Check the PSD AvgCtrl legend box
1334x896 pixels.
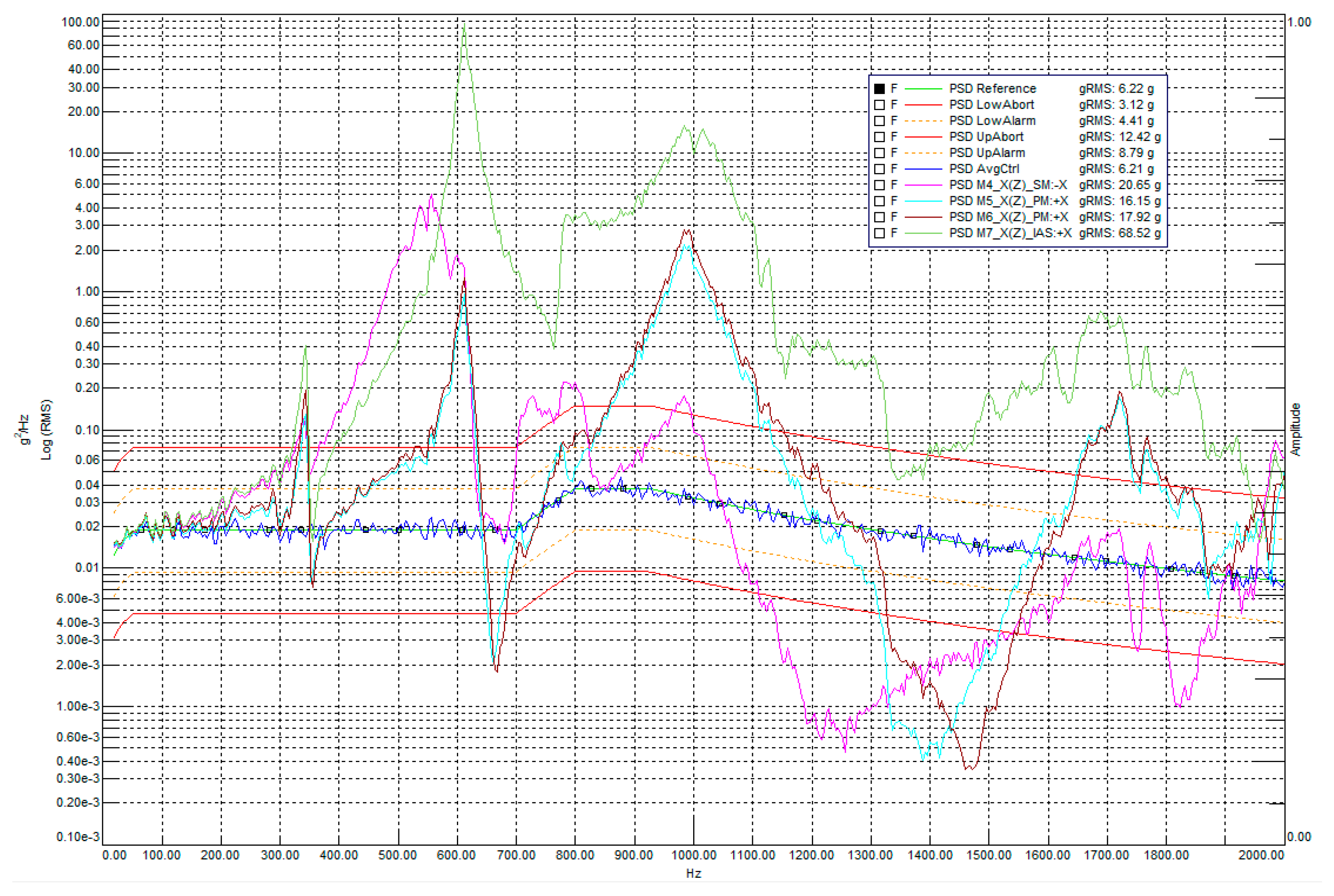click(x=880, y=169)
